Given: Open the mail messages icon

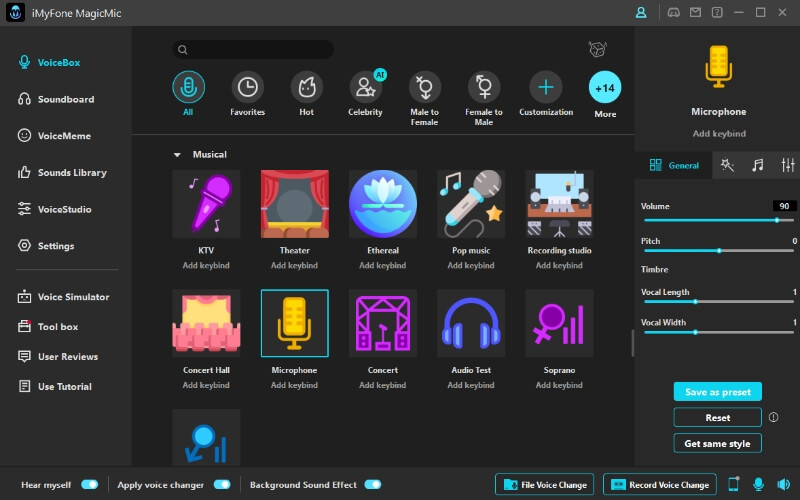Looking at the screenshot, I should click(x=695, y=12).
